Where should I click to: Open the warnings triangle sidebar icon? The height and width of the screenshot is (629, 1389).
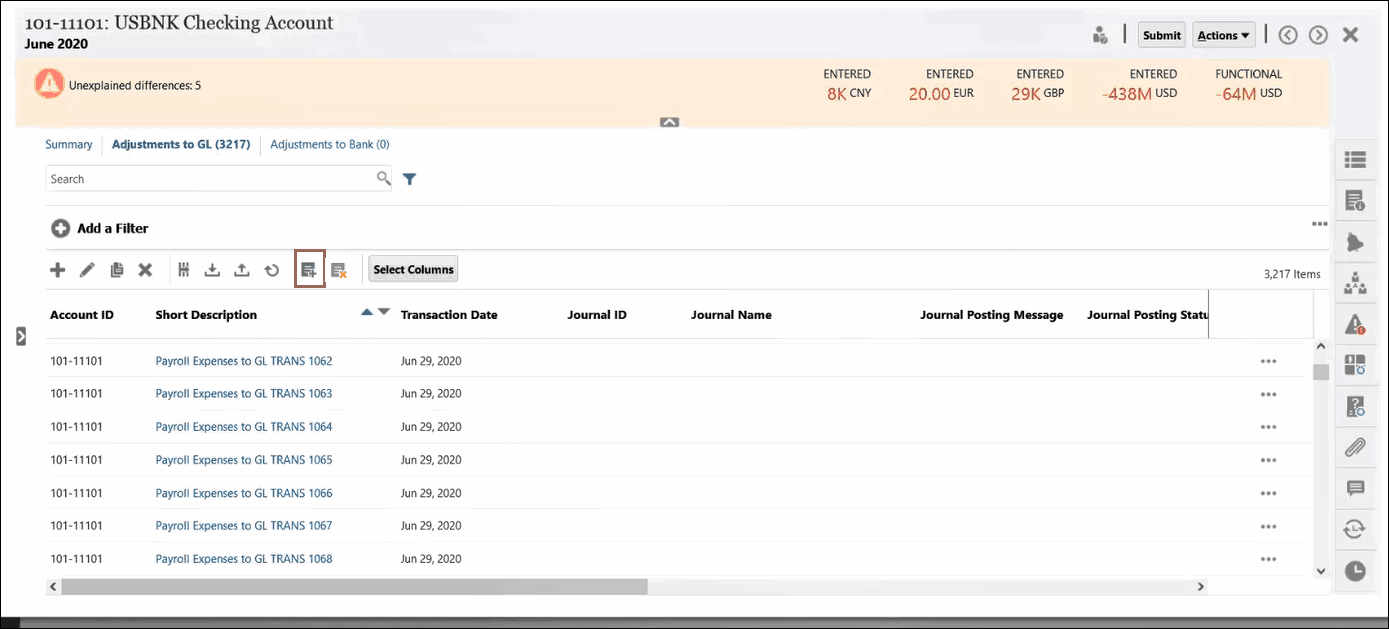pyautogui.click(x=1355, y=324)
